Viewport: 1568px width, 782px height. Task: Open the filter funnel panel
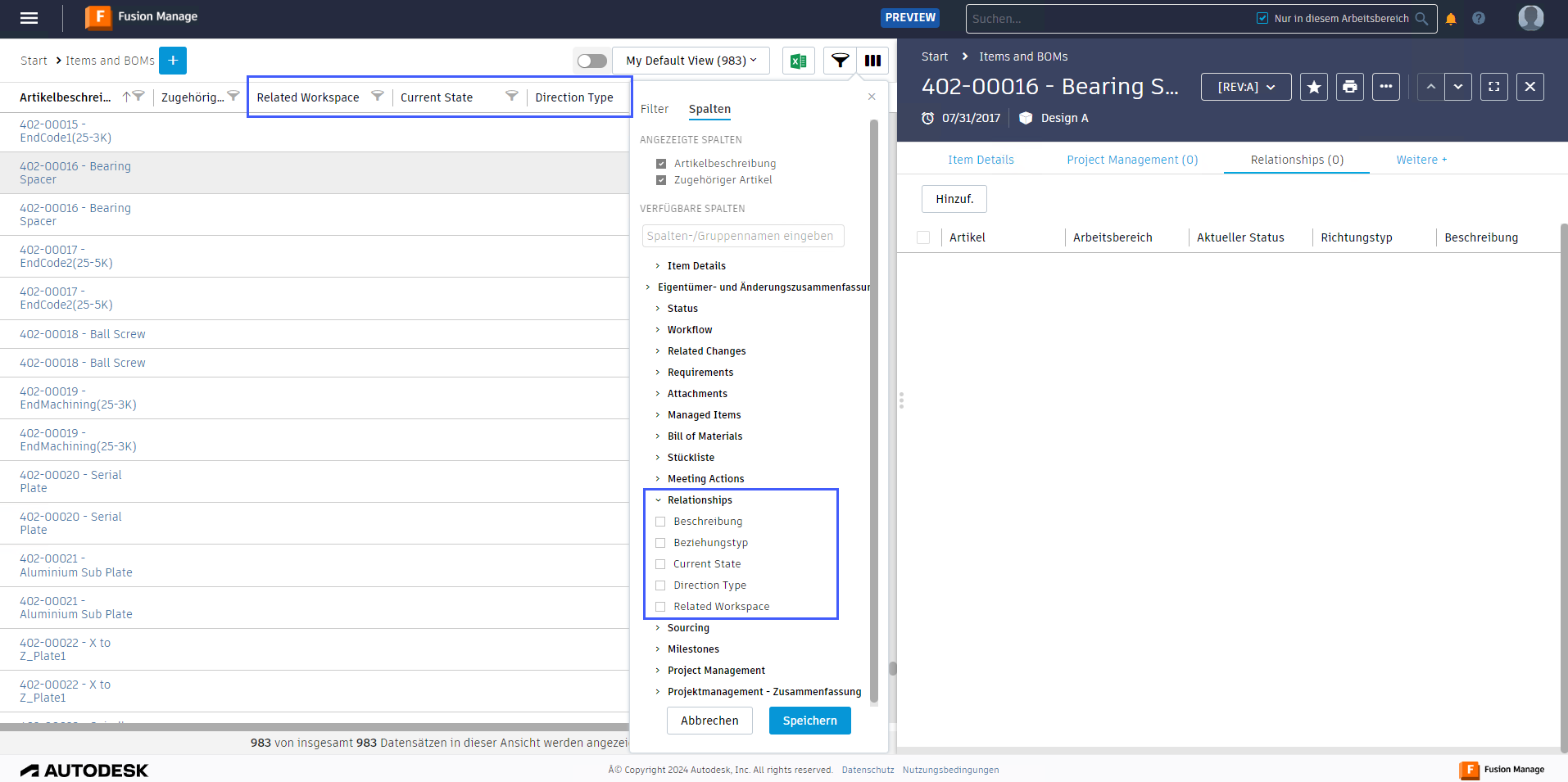840,61
